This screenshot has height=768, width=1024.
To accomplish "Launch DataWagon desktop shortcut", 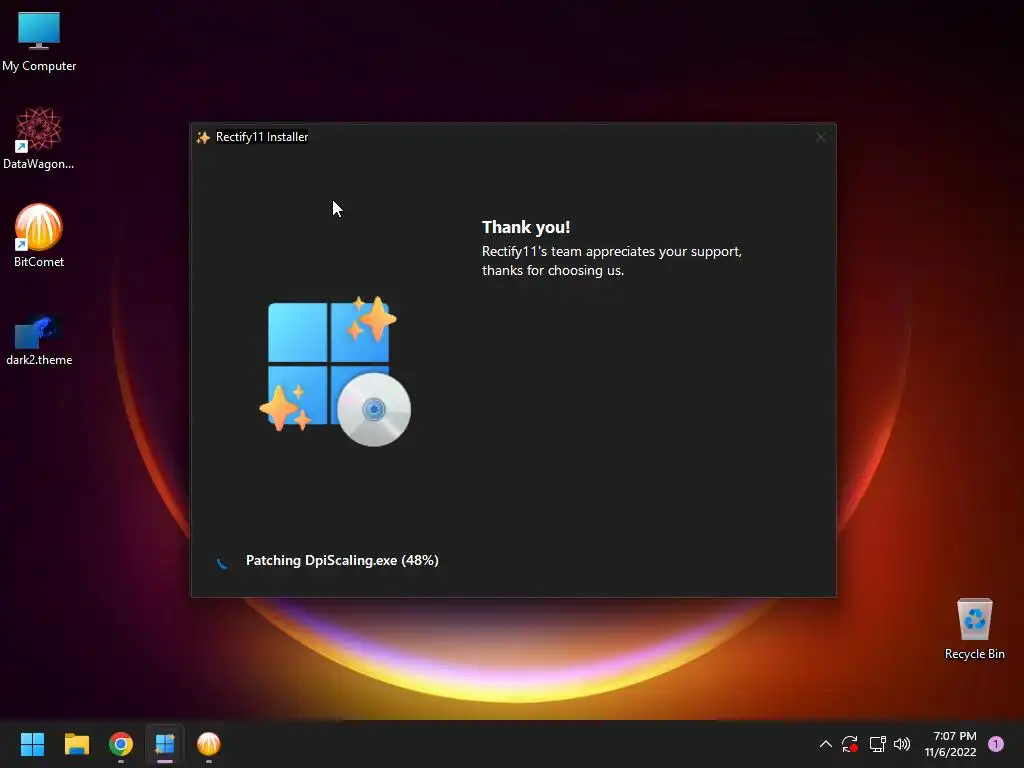I will point(39,138).
